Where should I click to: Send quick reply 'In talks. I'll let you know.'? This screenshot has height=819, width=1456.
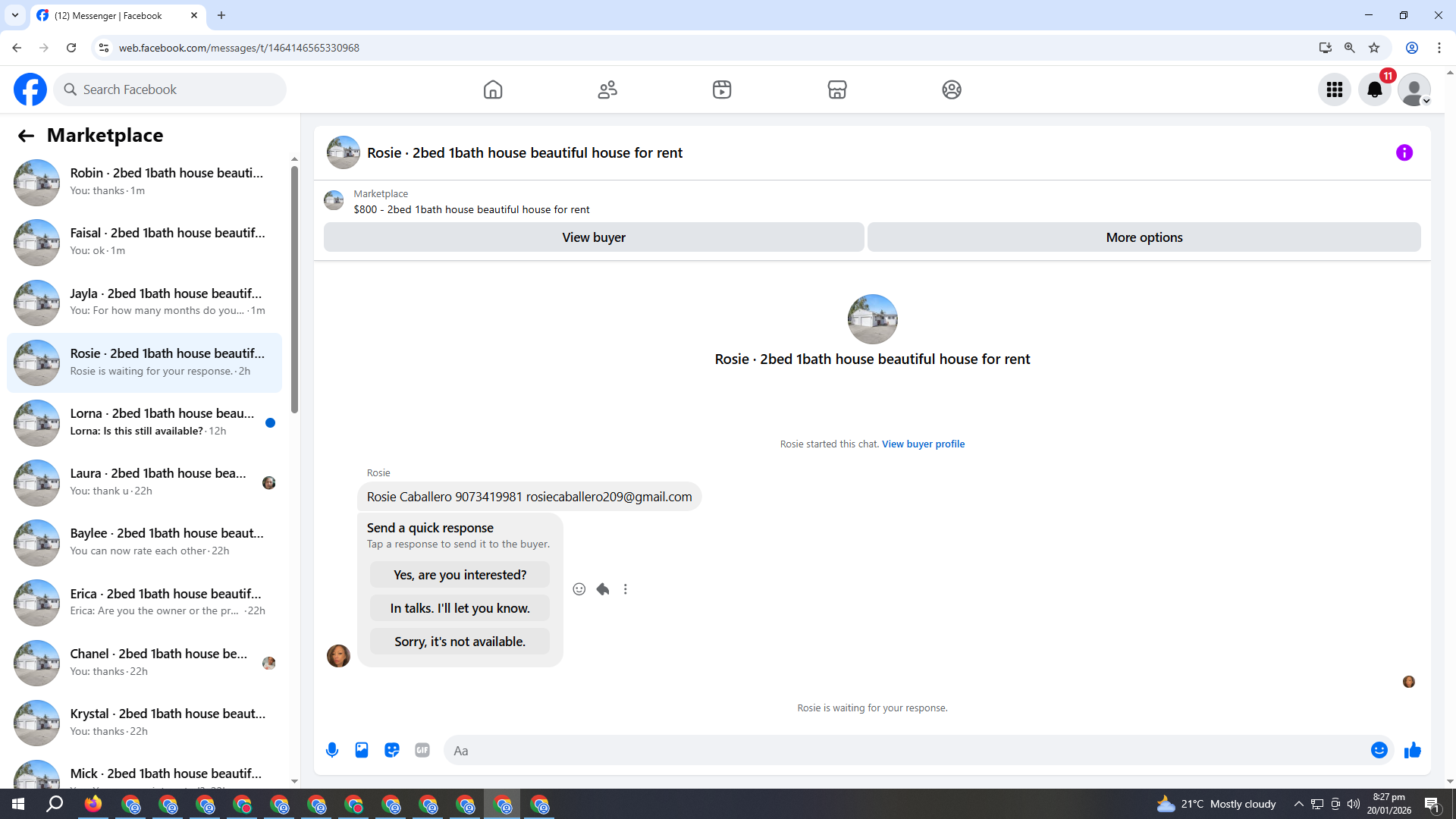[x=460, y=608]
